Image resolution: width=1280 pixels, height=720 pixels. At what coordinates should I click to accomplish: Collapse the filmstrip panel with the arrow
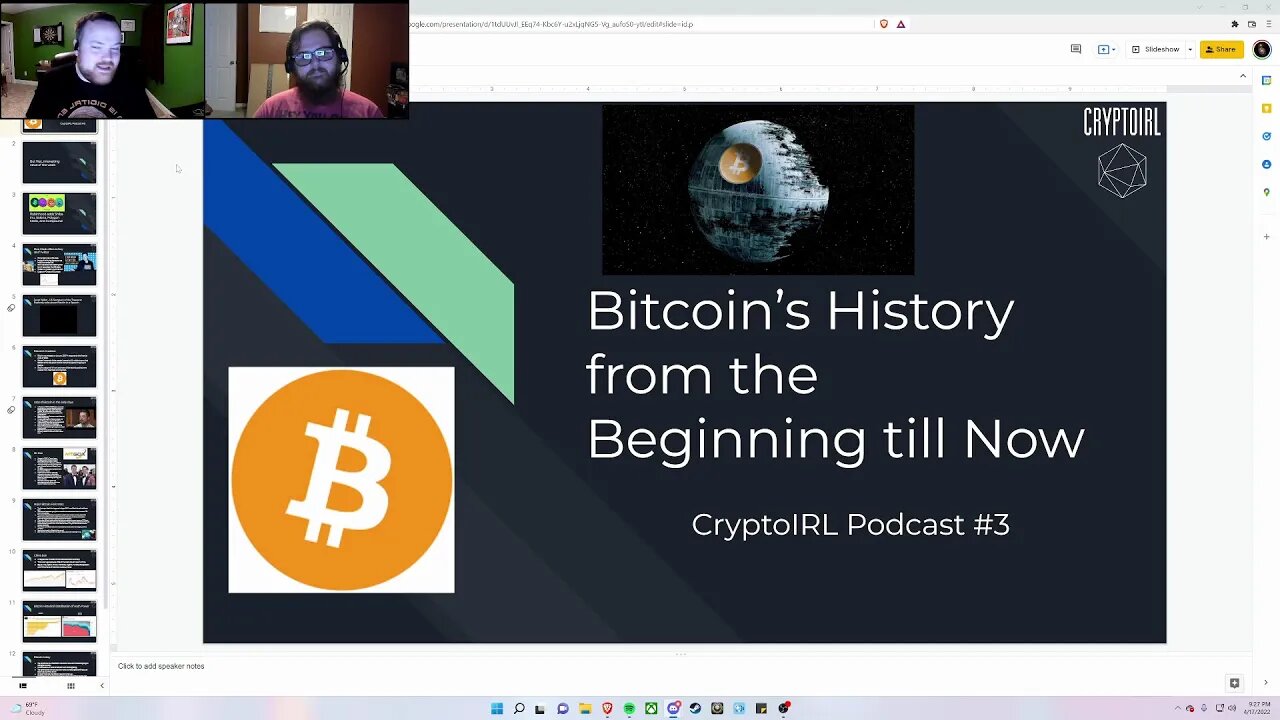click(101, 686)
